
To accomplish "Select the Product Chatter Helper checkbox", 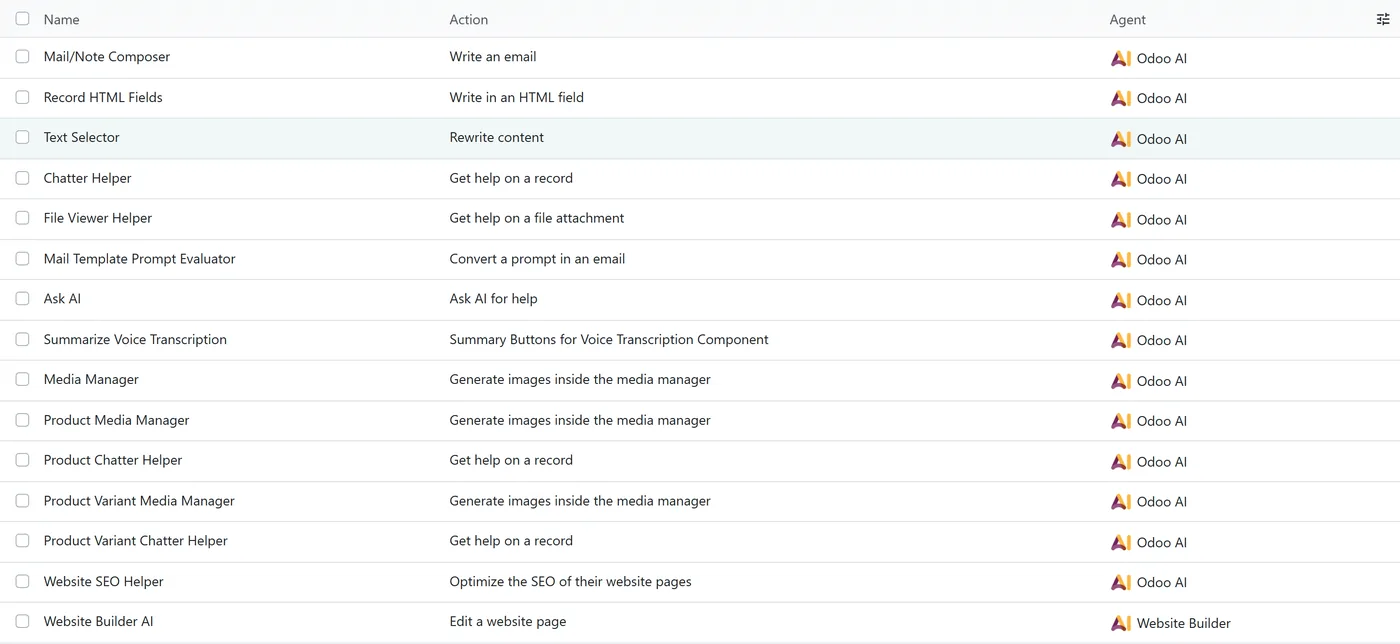I will tap(22, 460).
